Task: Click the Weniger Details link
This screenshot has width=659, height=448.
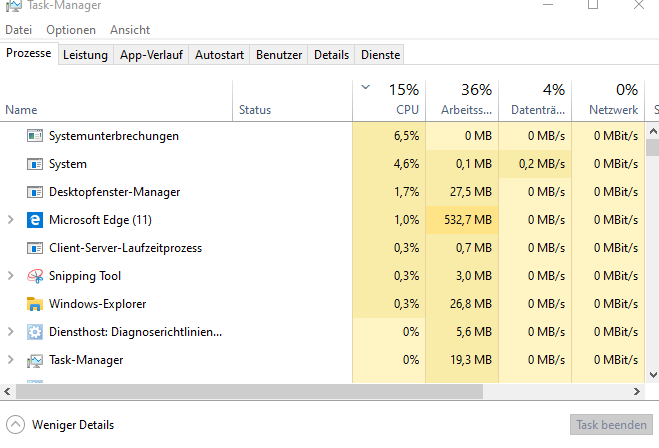Action: (73, 425)
